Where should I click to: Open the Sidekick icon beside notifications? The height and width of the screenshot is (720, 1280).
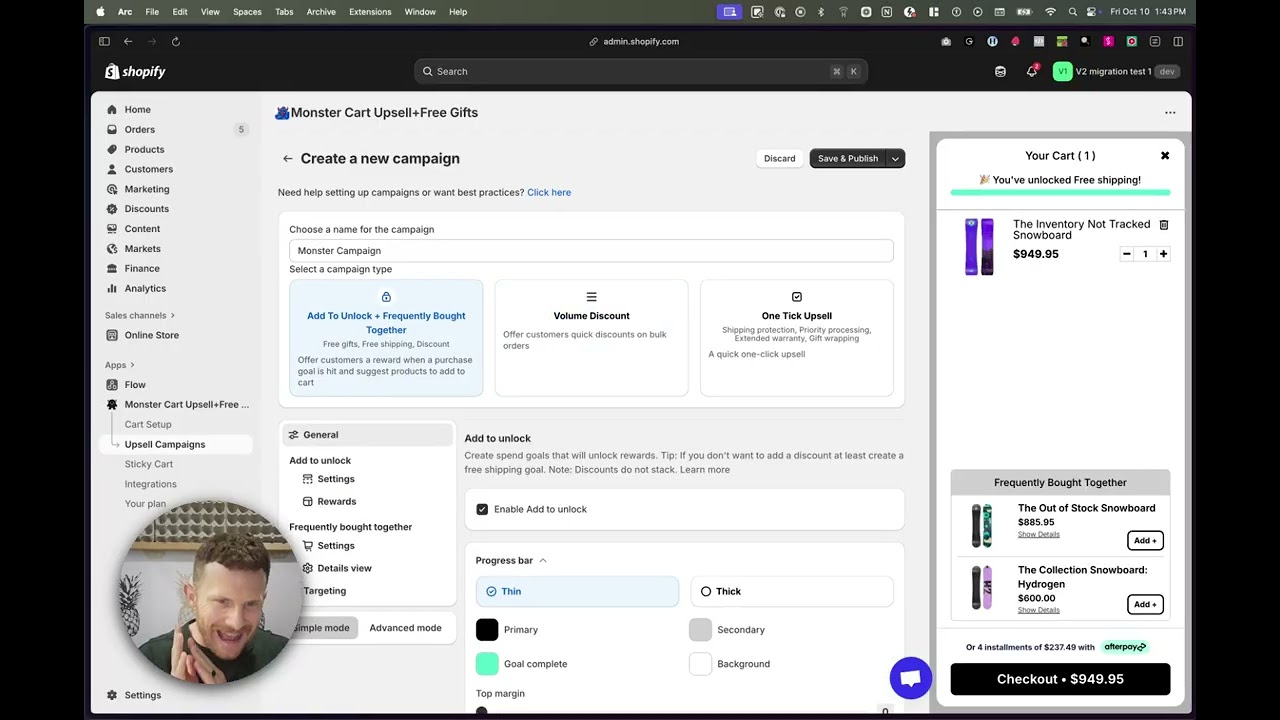click(1000, 71)
